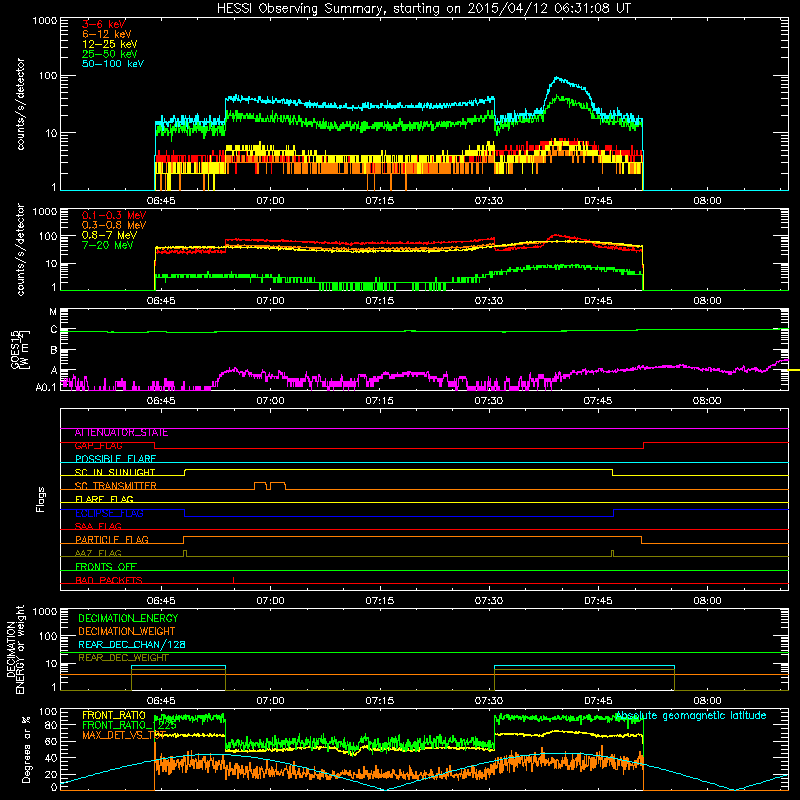Select the FLARE_FLAG label
This screenshot has width=800, height=800.
[104, 499]
